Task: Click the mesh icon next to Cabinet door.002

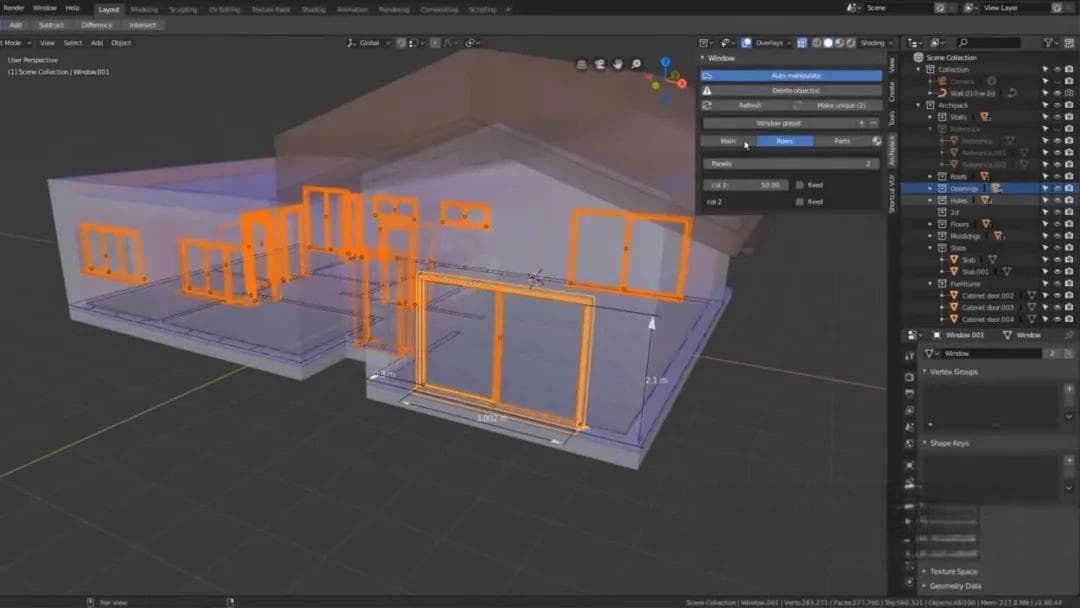Action: click(x=954, y=295)
